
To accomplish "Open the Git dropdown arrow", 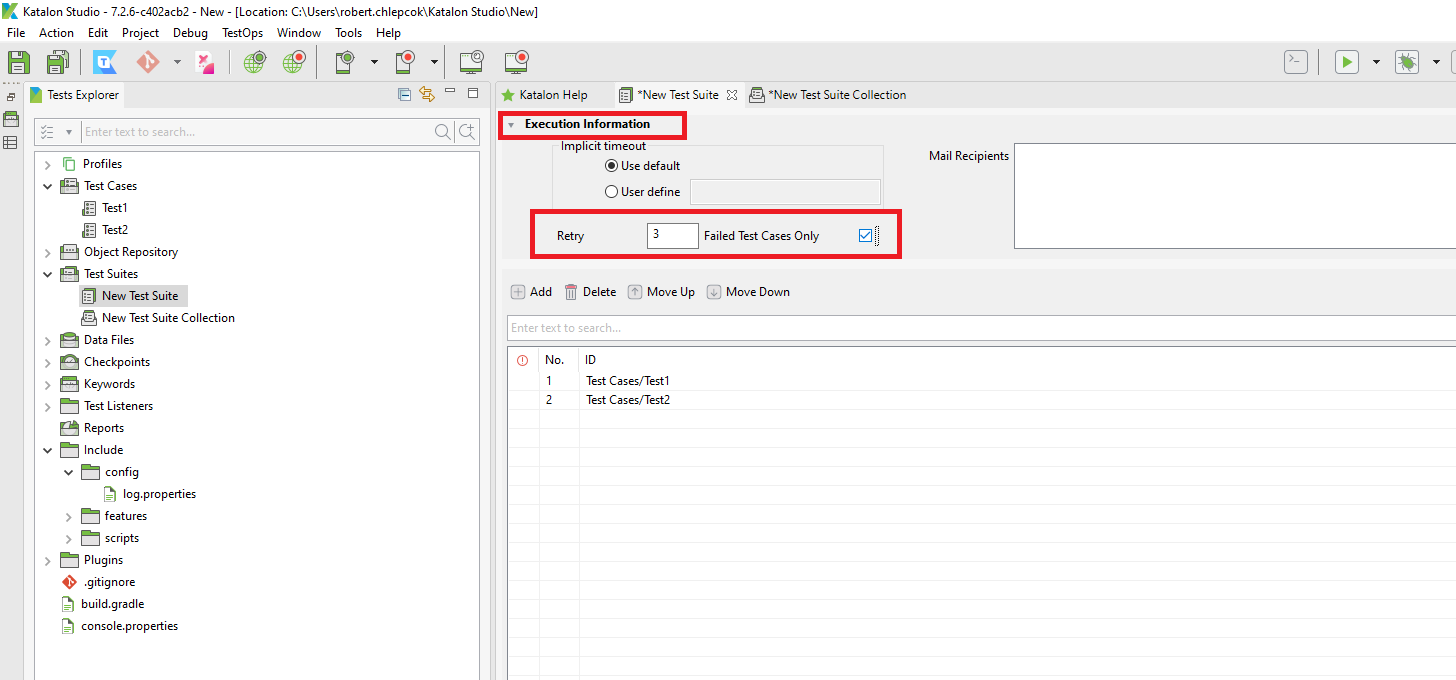I will click(x=177, y=62).
